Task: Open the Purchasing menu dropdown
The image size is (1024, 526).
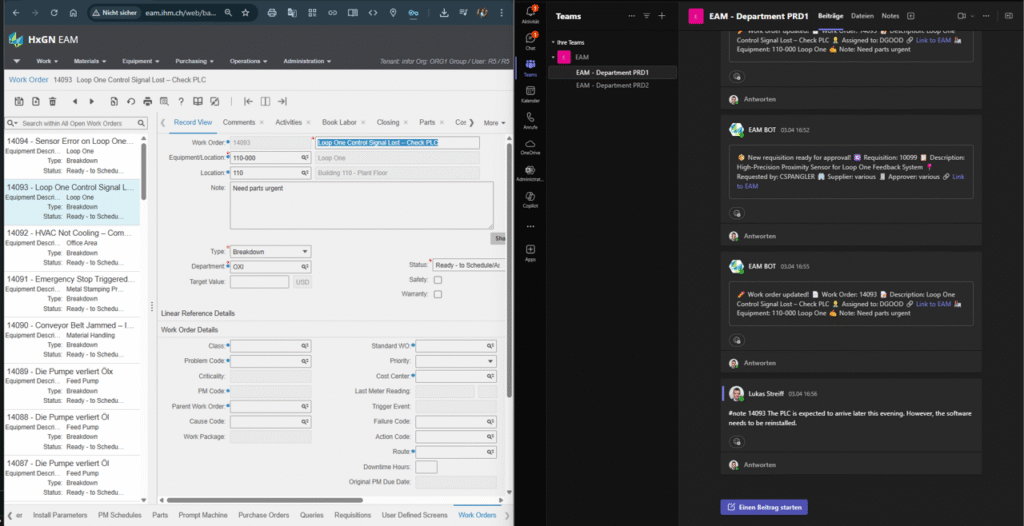Action: (x=195, y=61)
